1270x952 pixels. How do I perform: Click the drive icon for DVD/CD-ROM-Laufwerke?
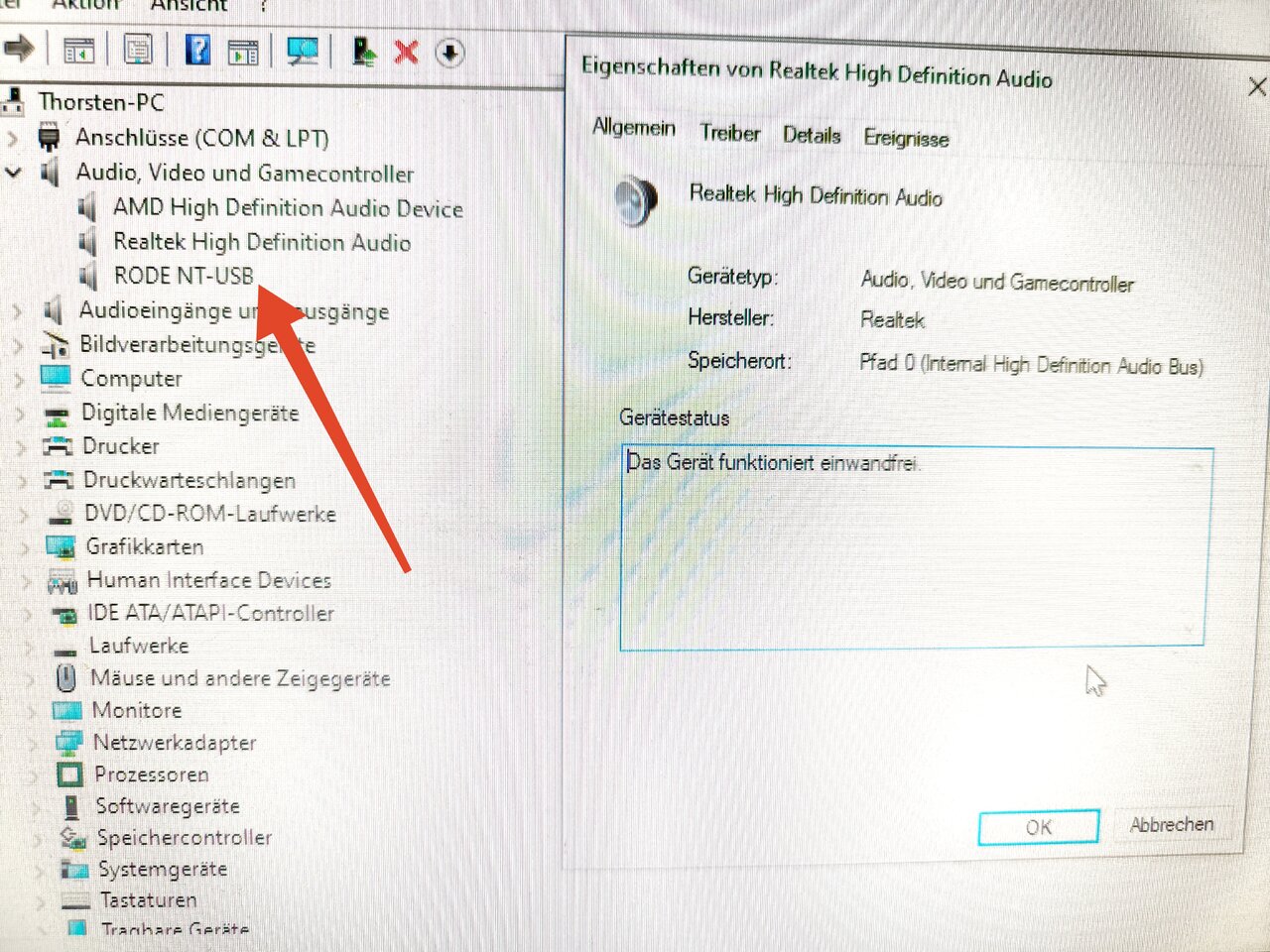click(62, 513)
